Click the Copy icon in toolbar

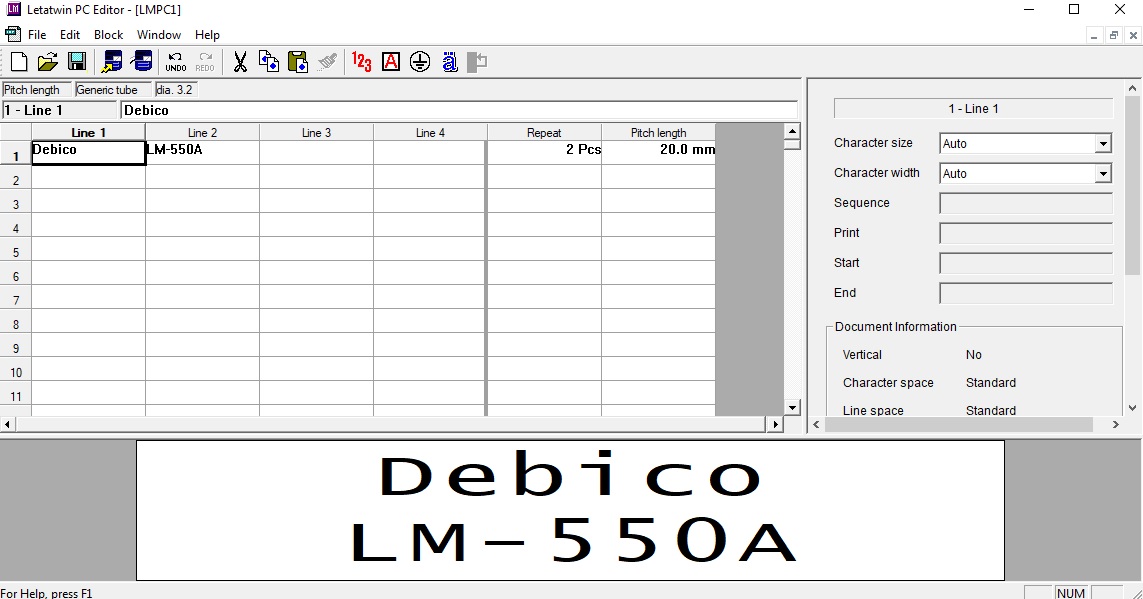coord(269,62)
